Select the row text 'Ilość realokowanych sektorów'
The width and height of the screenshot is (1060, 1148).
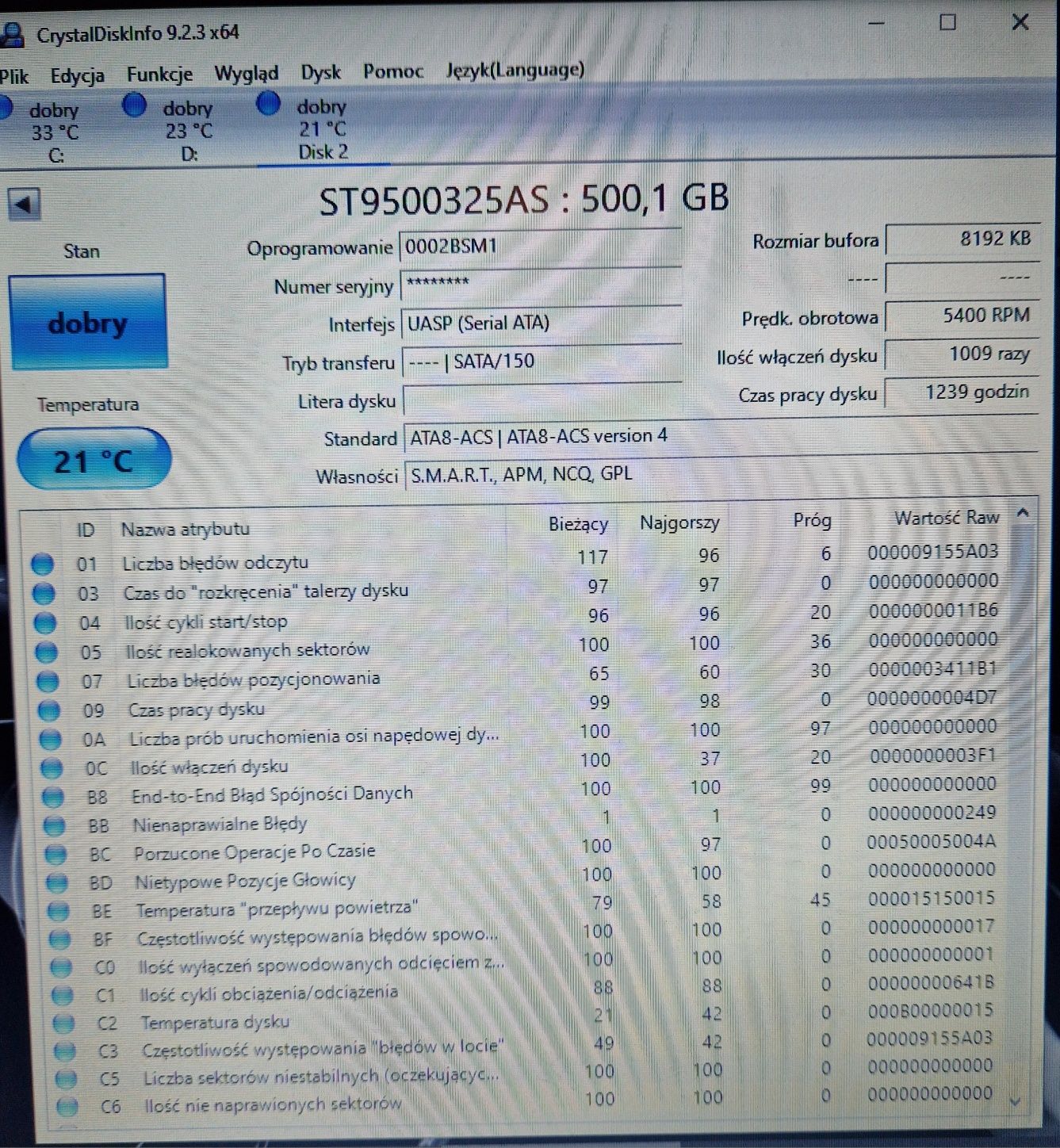click(248, 650)
